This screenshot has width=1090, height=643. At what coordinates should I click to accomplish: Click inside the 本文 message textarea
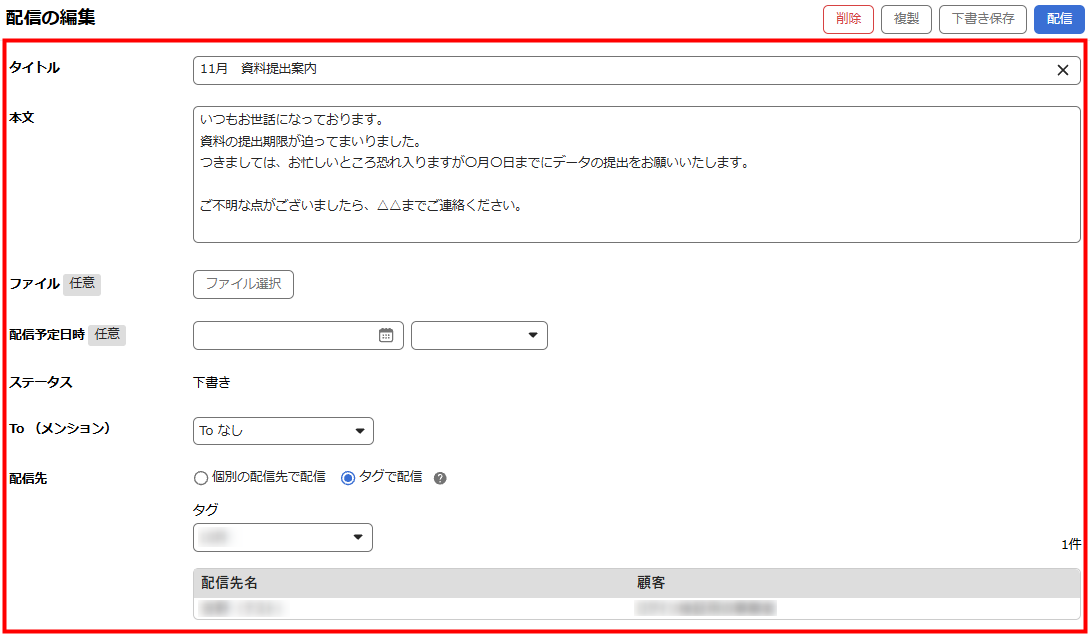[x=636, y=174]
